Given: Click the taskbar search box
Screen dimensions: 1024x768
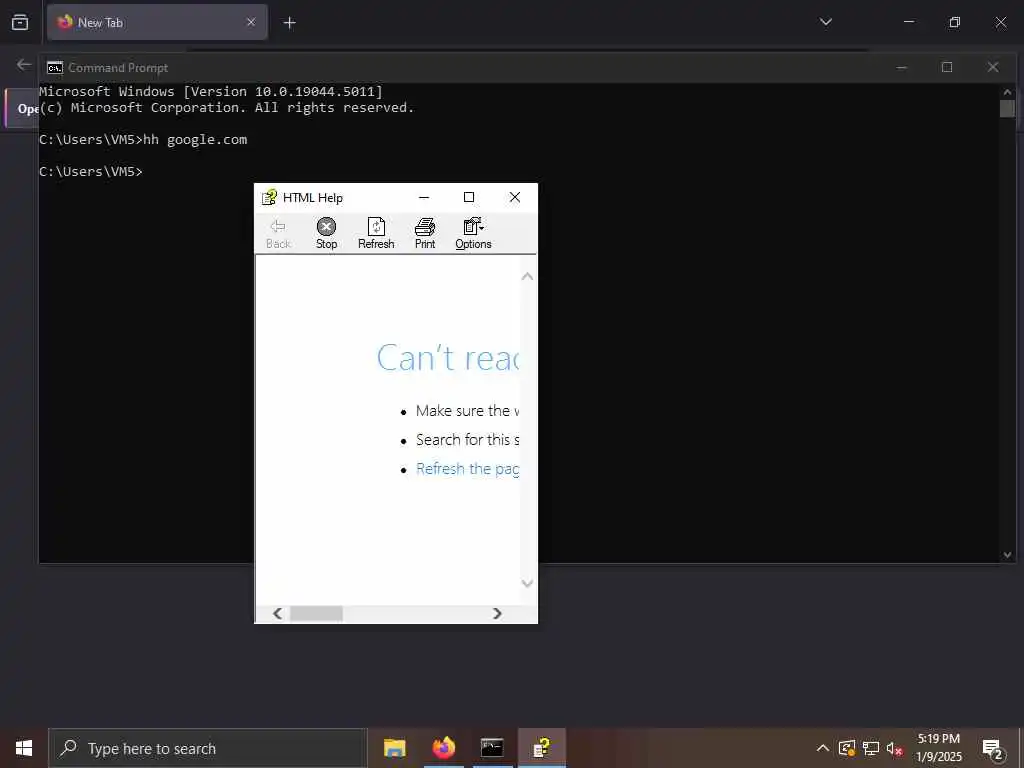Looking at the screenshot, I should [208, 748].
